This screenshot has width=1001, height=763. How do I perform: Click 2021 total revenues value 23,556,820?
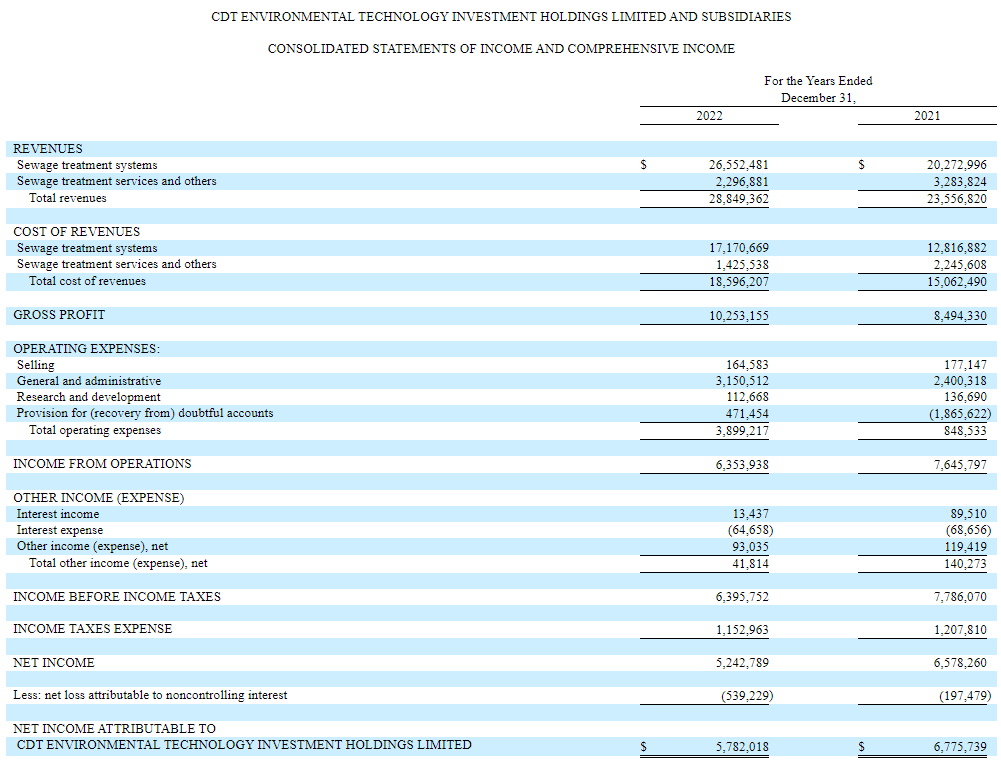(956, 199)
